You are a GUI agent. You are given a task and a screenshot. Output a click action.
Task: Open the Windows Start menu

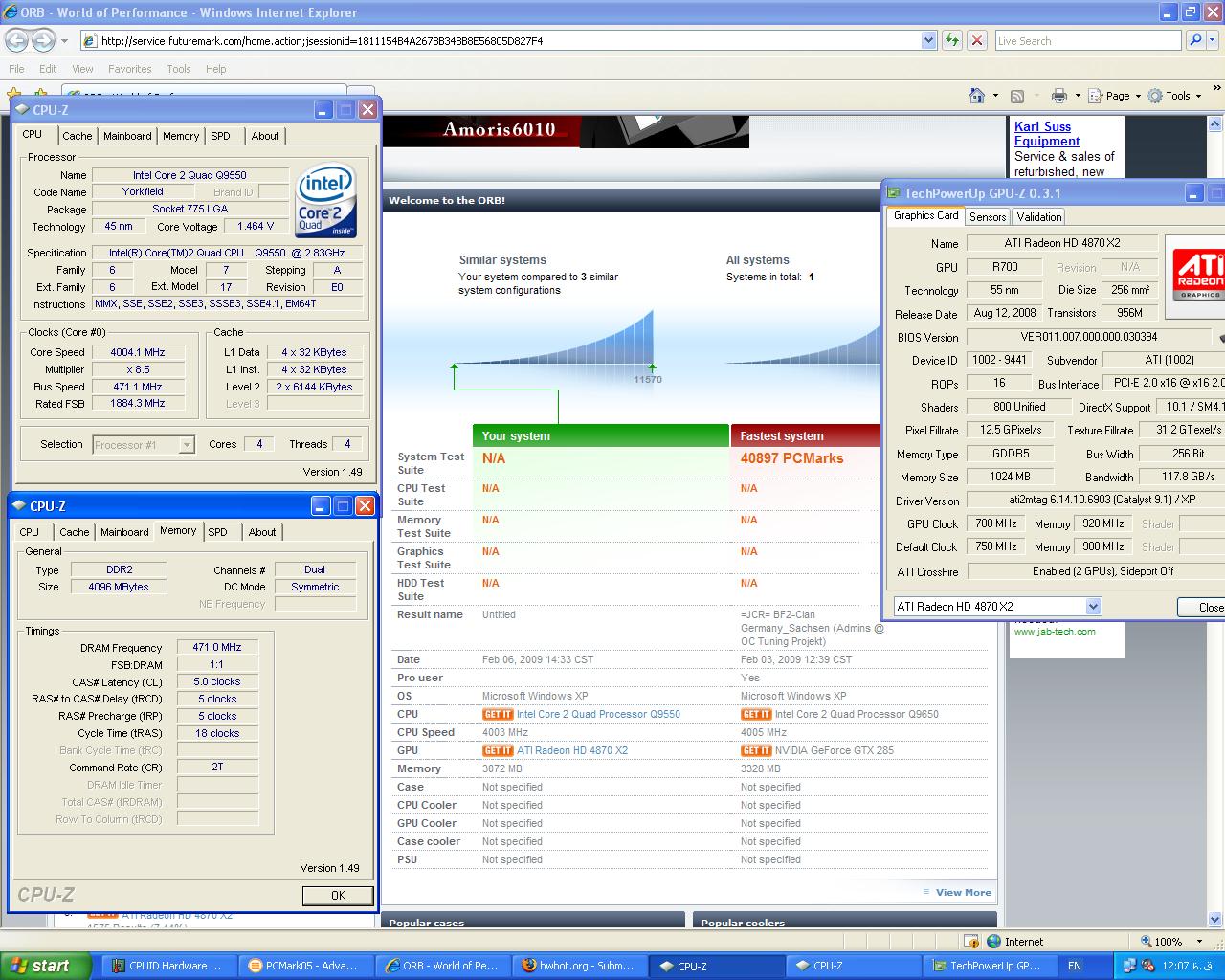coord(46,966)
